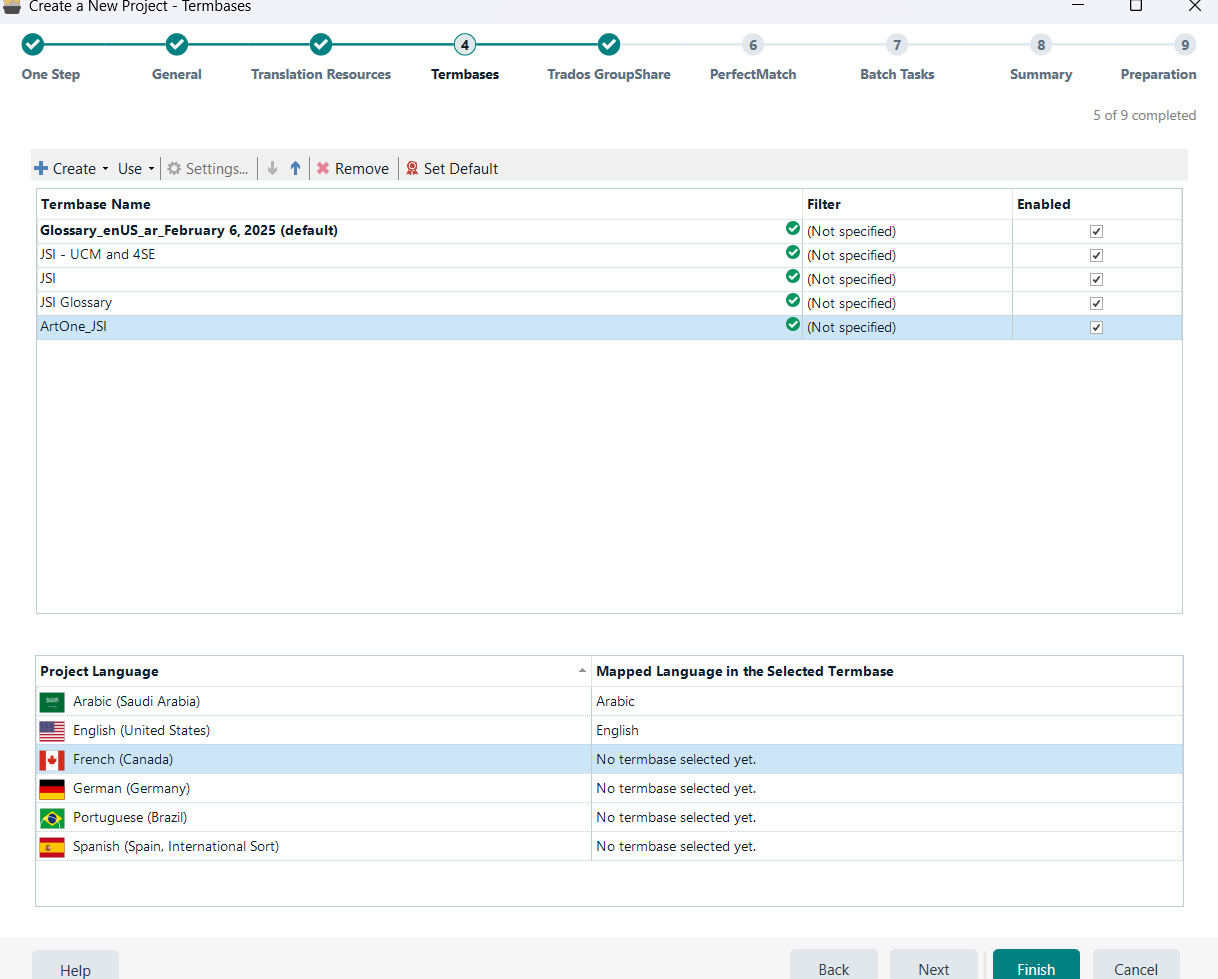
Task: Jump to the Batch Tasks step label
Action: (897, 74)
